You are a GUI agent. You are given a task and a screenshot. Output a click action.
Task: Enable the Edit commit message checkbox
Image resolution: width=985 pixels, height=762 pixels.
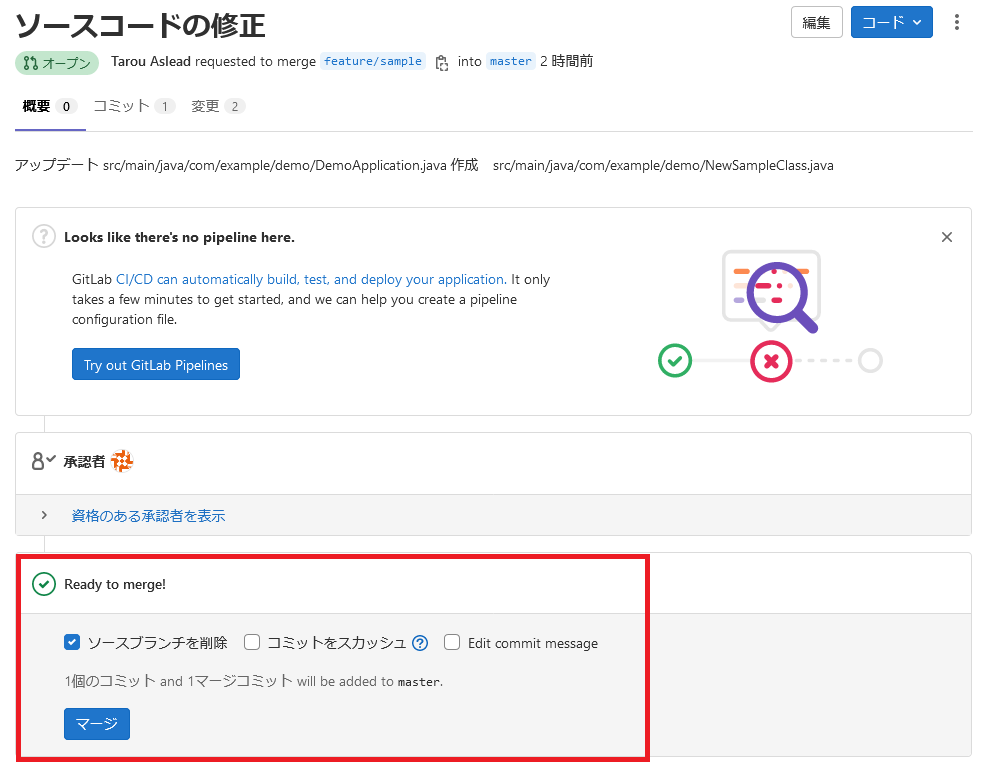click(452, 642)
